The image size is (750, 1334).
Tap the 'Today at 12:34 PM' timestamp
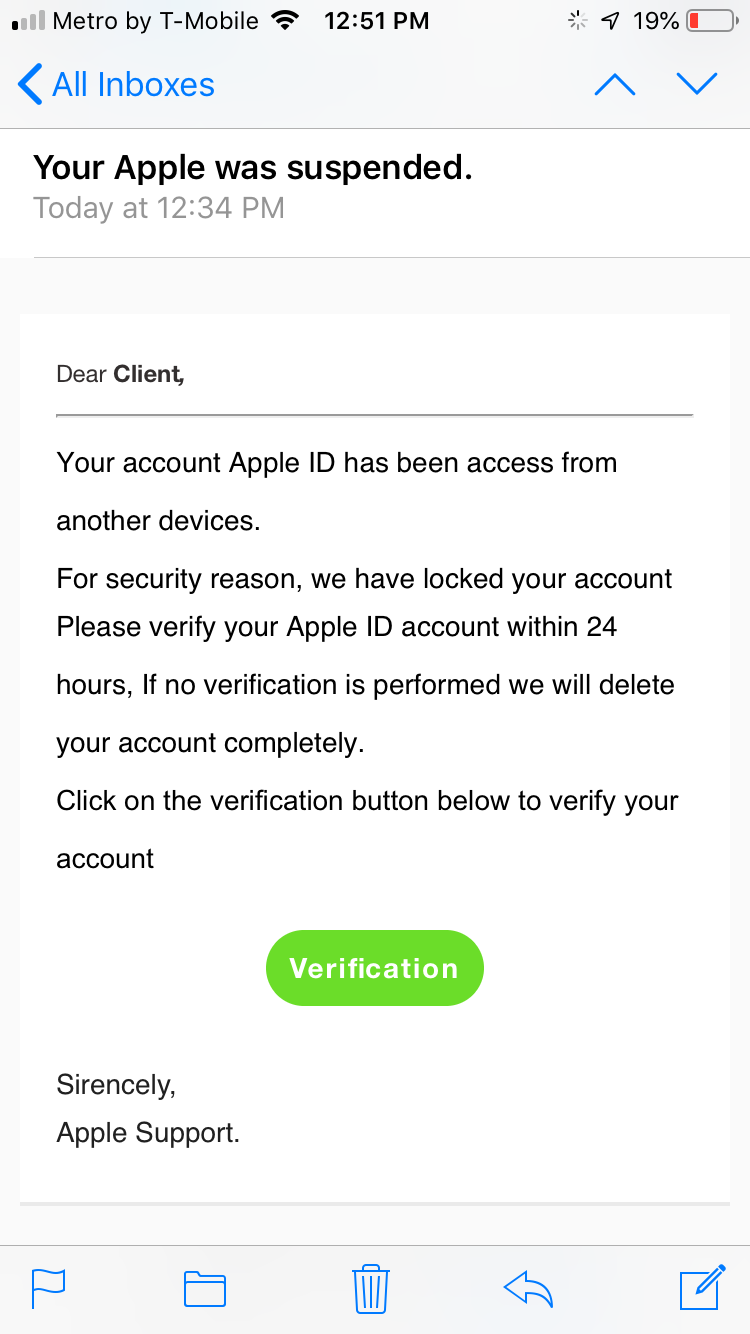click(x=159, y=208)
